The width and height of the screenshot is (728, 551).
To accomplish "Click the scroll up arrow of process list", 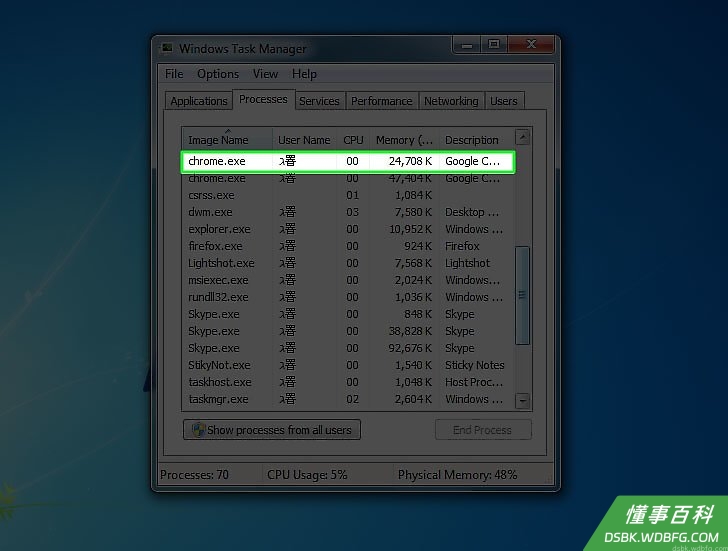I will tap(523, 137).
